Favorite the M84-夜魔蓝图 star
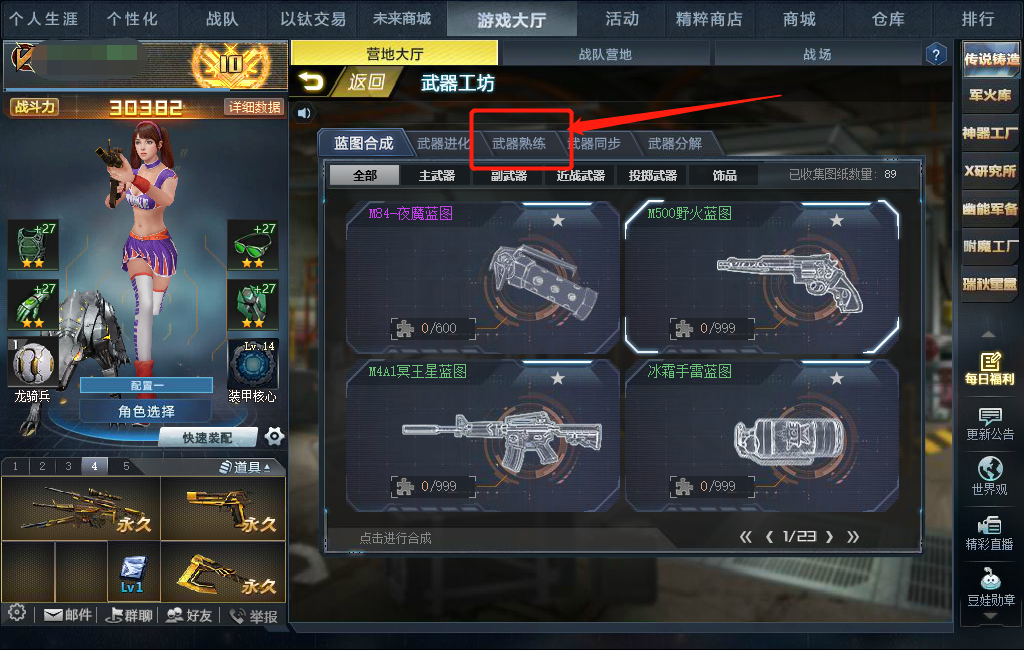1024x650 pixels. (557, 221)
